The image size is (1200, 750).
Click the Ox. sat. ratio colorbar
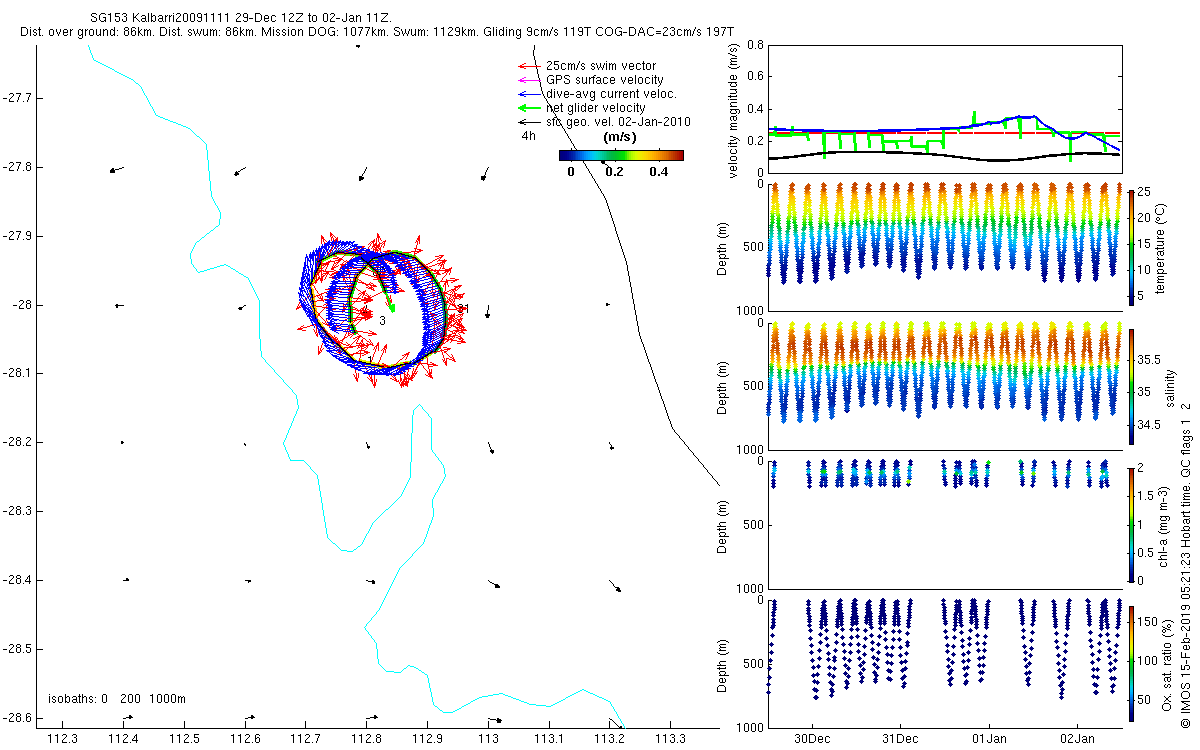[1131, 663]
